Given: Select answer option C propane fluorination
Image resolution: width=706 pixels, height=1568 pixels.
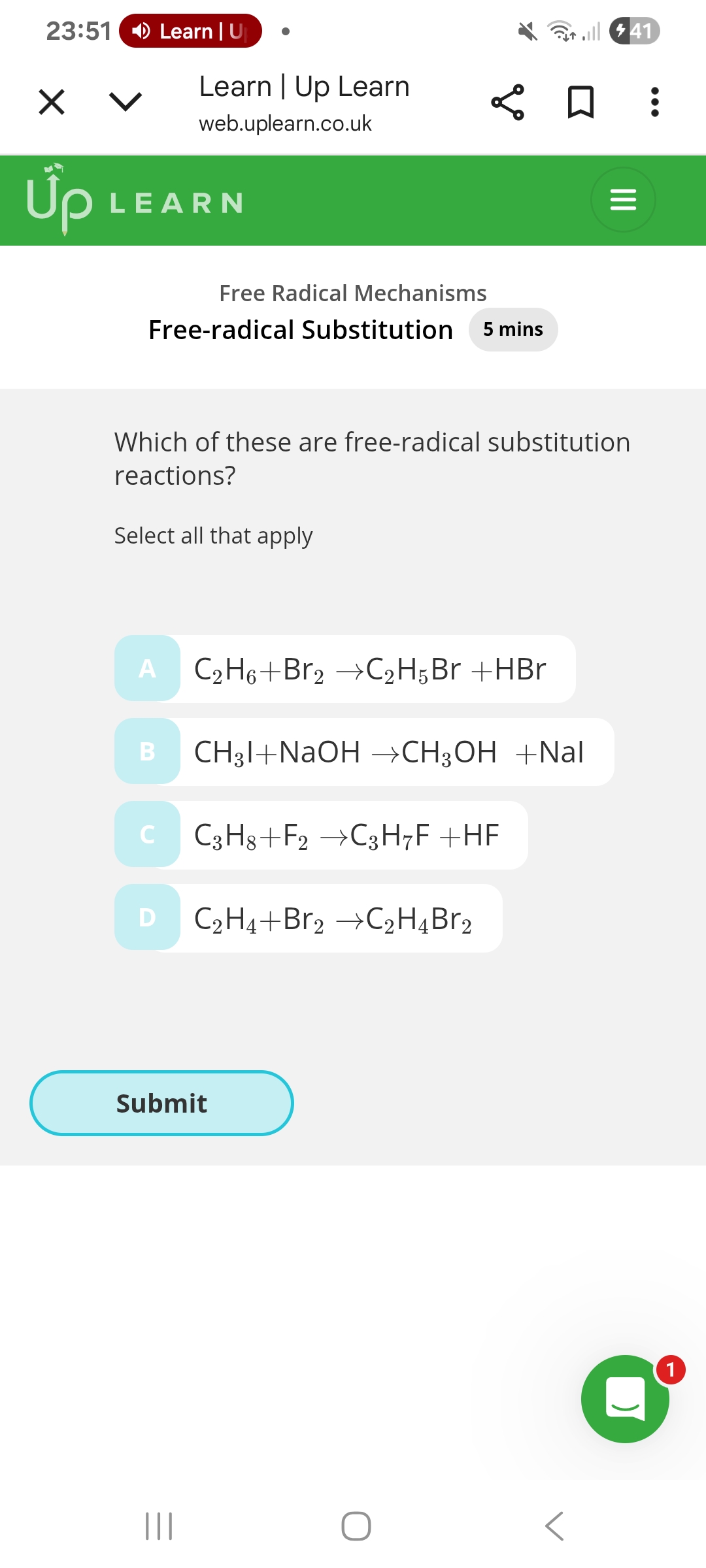Looking at the screenshot, I should point(321,835).
